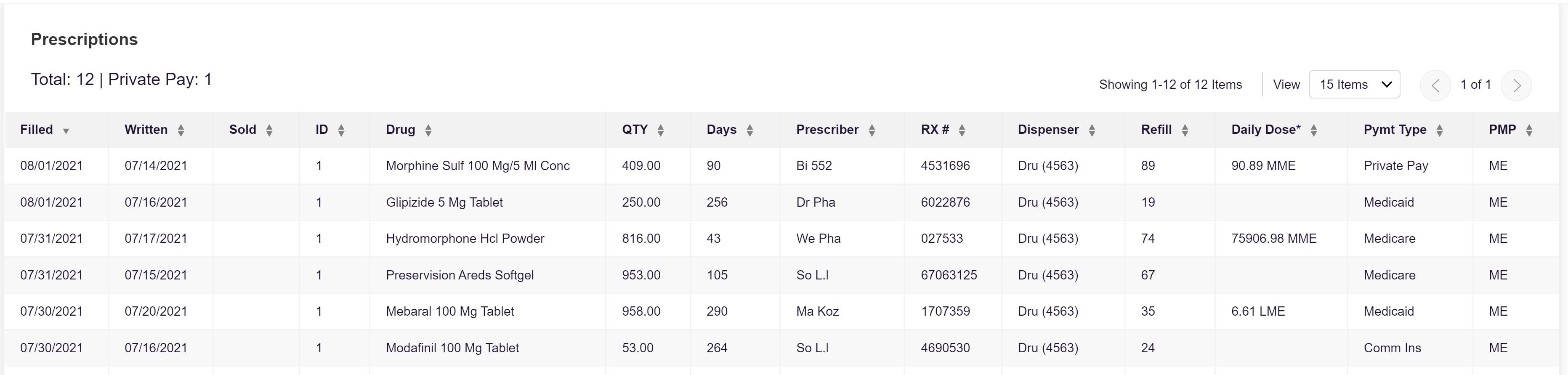Click the Daily Dose sort arrows
The image size is (1568, 375).
tap(1313, 130)
